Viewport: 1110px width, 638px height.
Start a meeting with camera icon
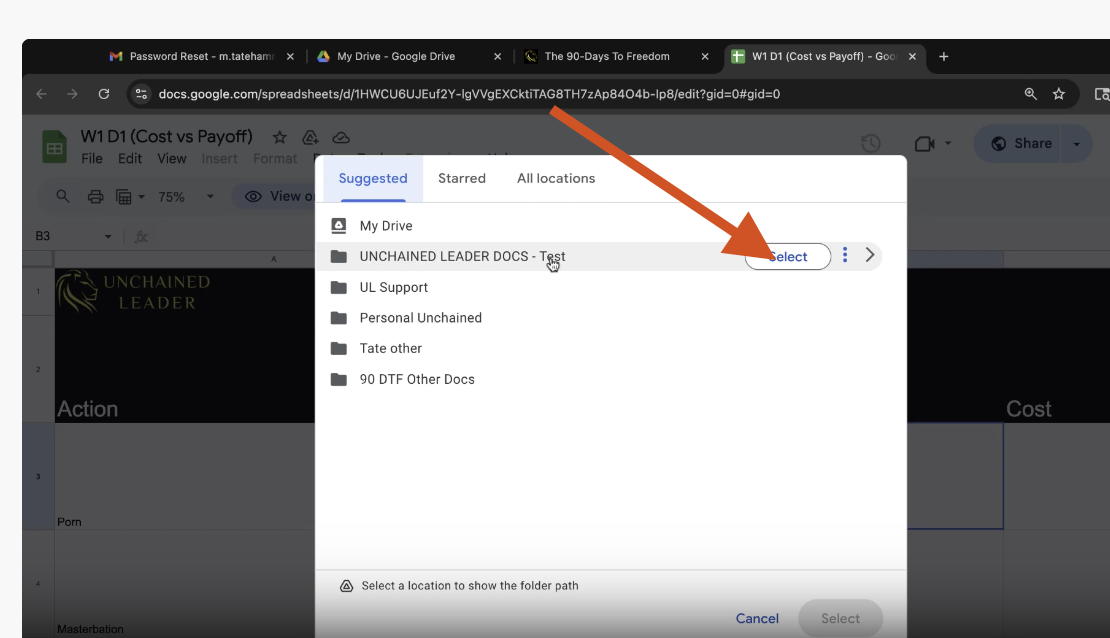coord(925,144)
